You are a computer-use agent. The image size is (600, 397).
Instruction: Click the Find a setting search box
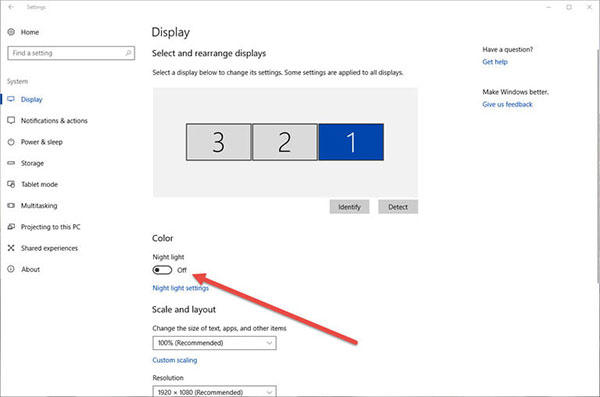pyautogui.click(x=71, y=53)
